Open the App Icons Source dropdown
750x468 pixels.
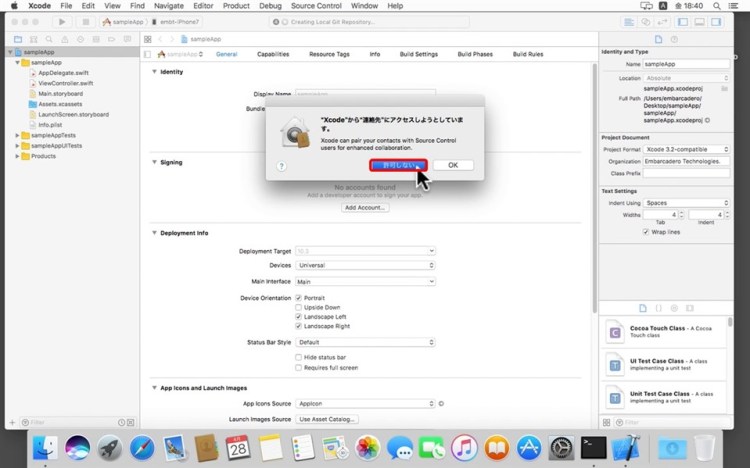(x=365, y=403)
